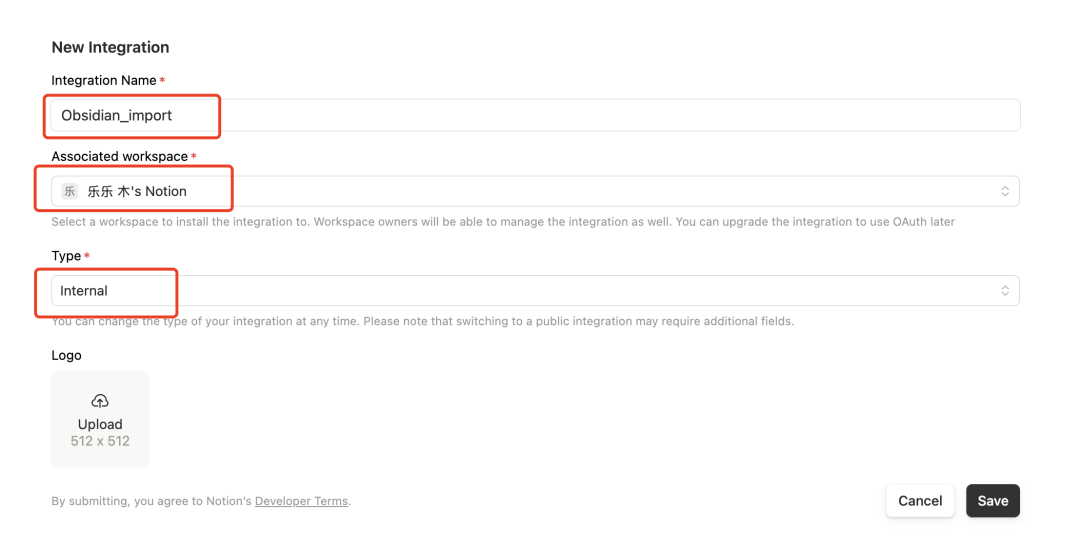The height and width of the screenshot is (549, 1080).
Task: Click the Associated workspace label
Action: tap(120, 157)
